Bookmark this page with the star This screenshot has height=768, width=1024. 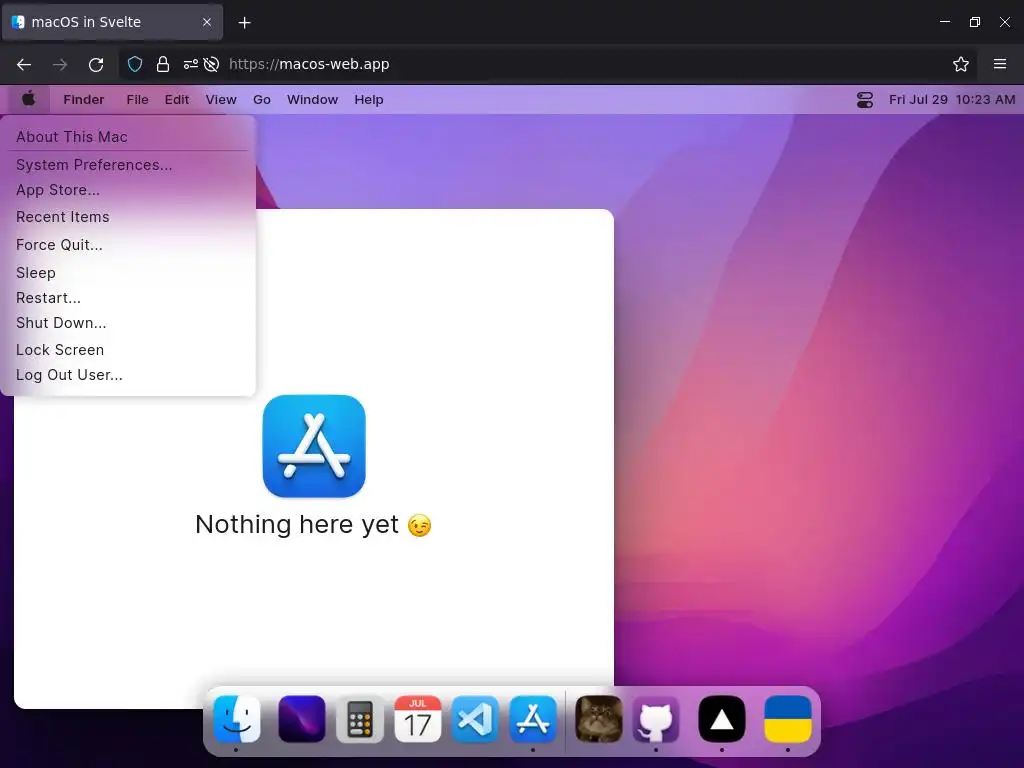(x=961, y=64)
